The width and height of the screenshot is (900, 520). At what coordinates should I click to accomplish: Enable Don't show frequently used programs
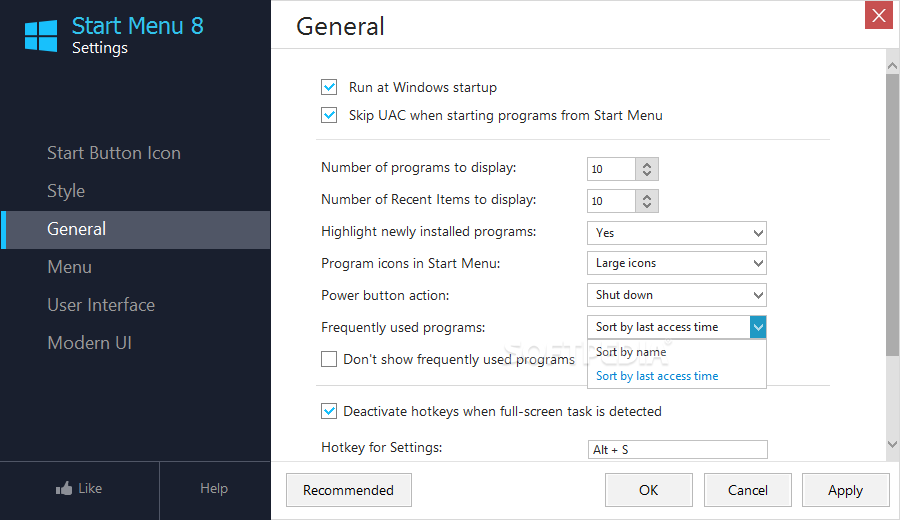[x=329, y=359]
